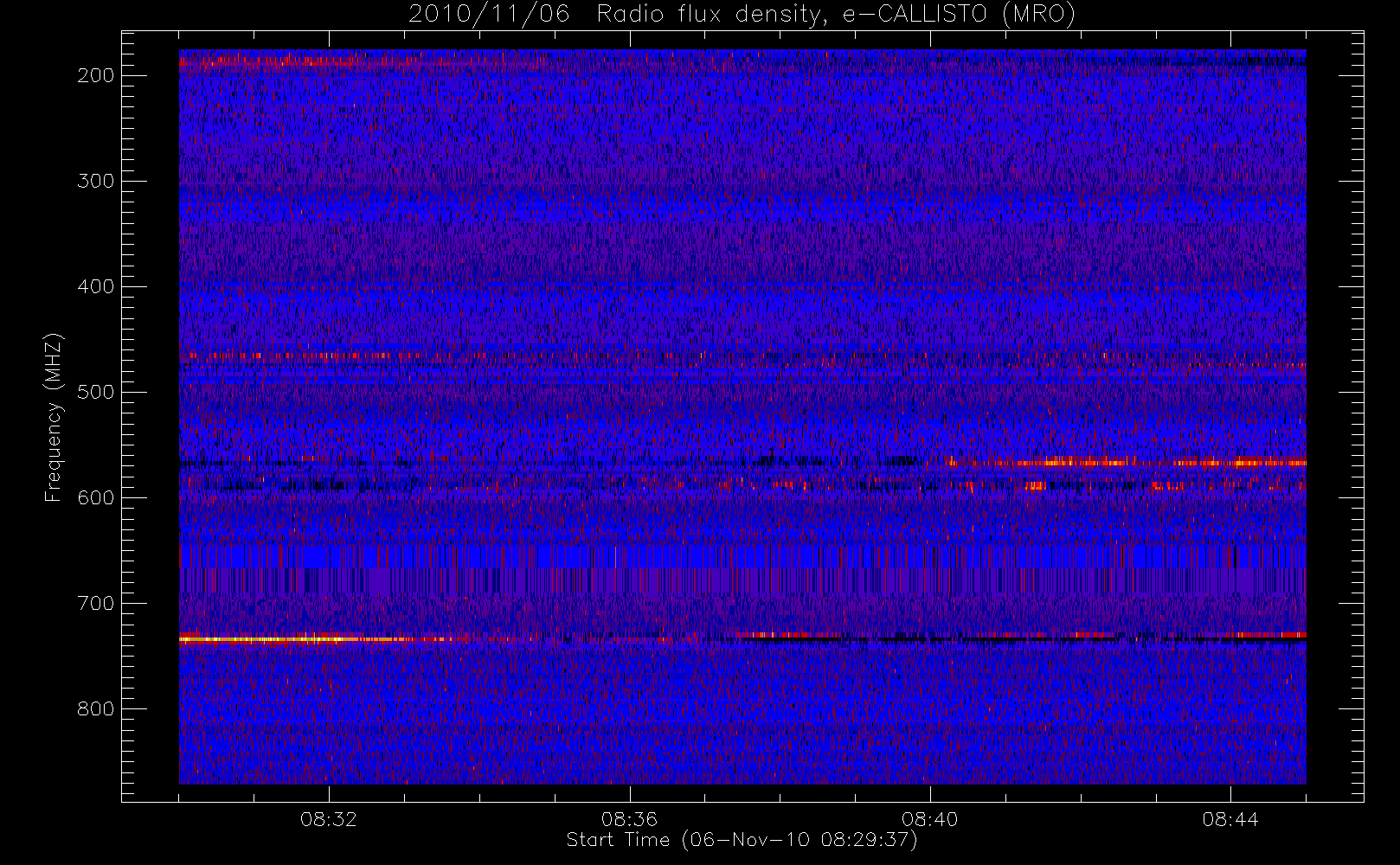Click the 700 frequency tick label
1400x865 pixels.
tap(96, 603)
